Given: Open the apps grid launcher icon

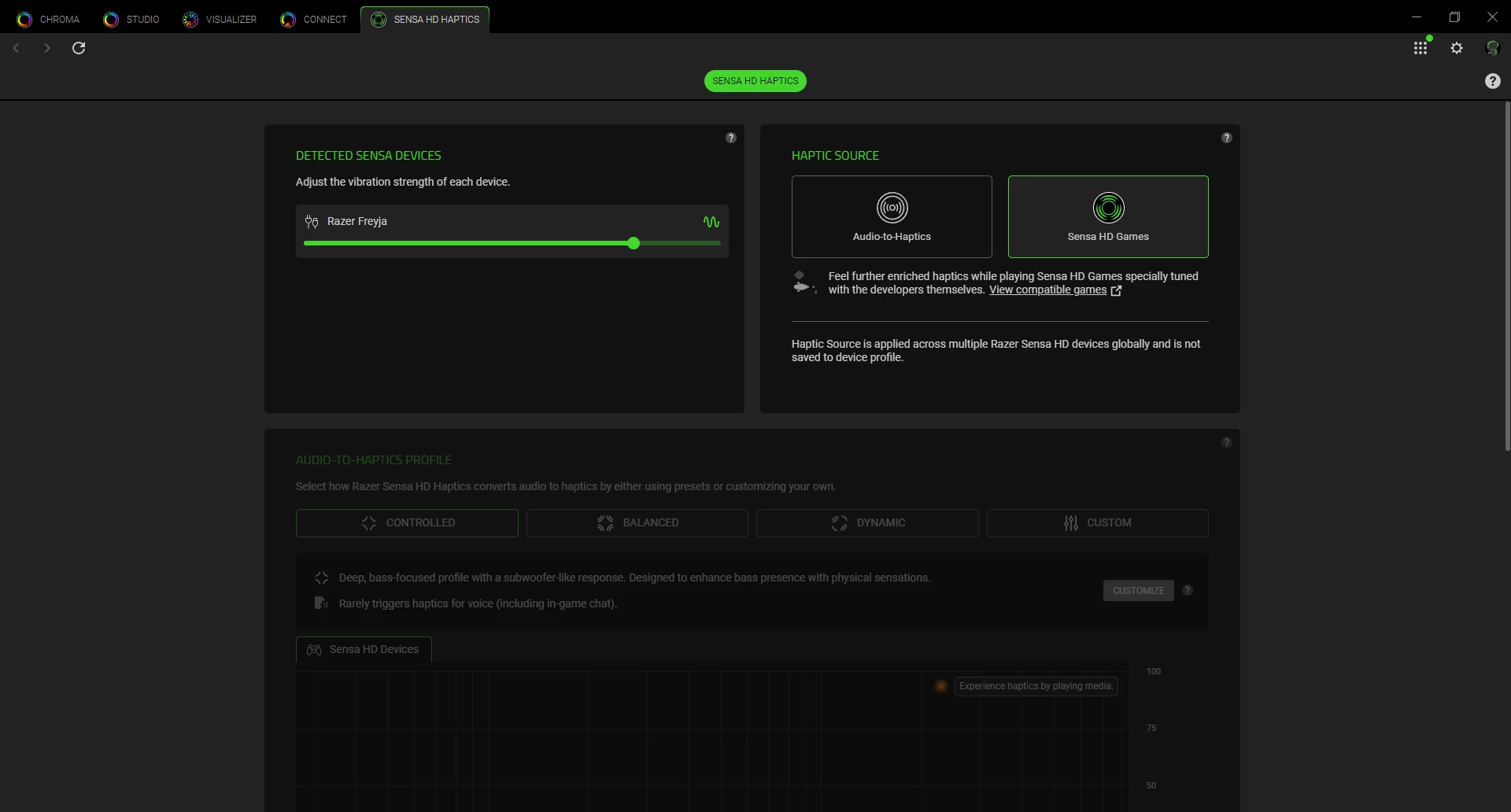Looking at the screenshot, I should 1420,49.
